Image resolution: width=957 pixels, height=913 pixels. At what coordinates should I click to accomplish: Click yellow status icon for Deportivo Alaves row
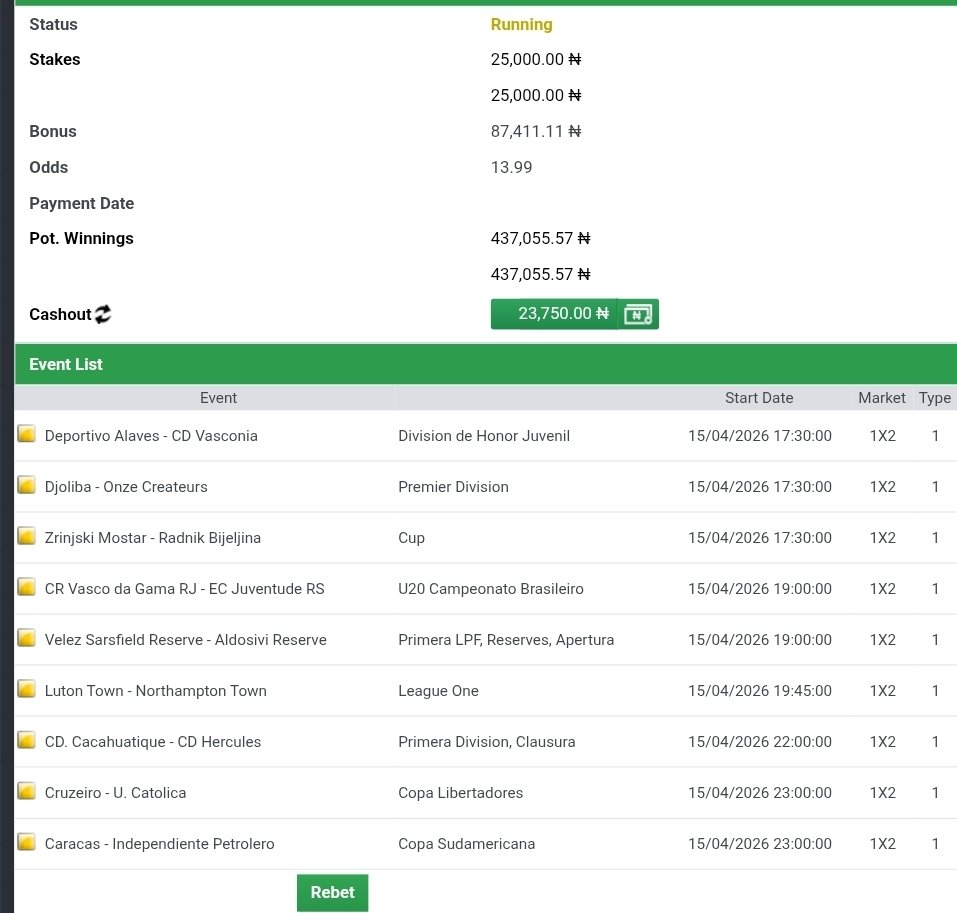click(x=26, y=434)
